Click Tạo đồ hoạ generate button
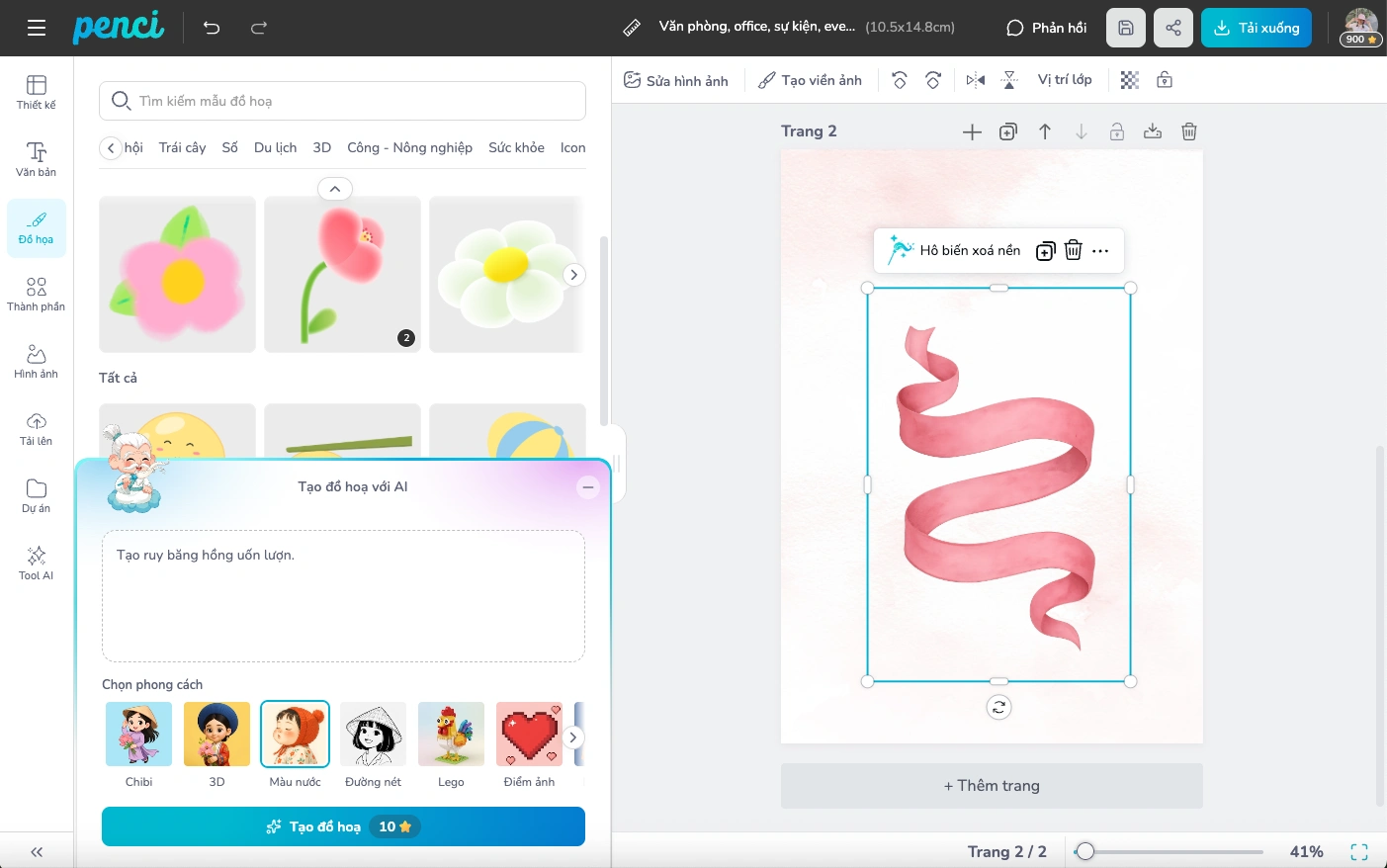1387x868 pixels. (343, 826)
